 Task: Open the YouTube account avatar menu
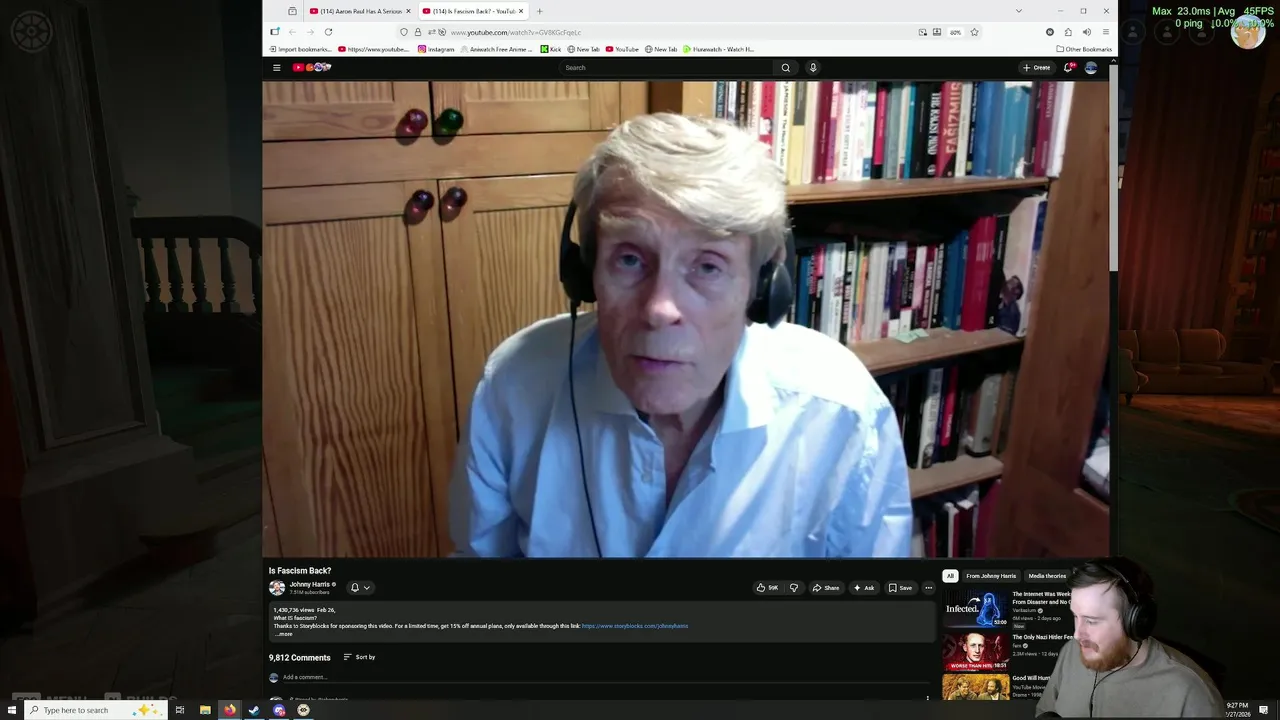(x=1091, y=68)
